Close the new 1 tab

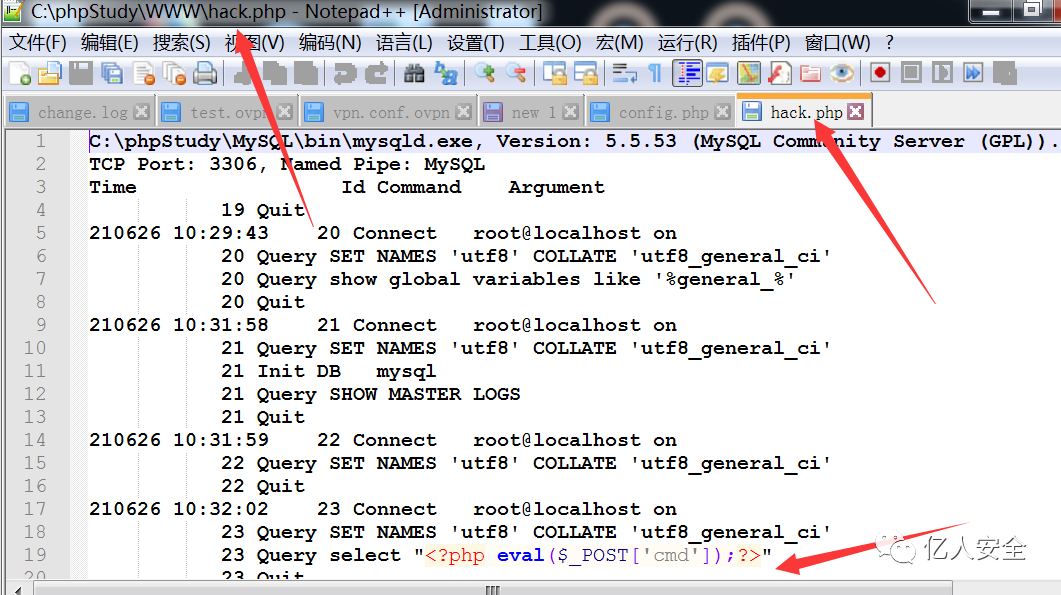[571, 112]
